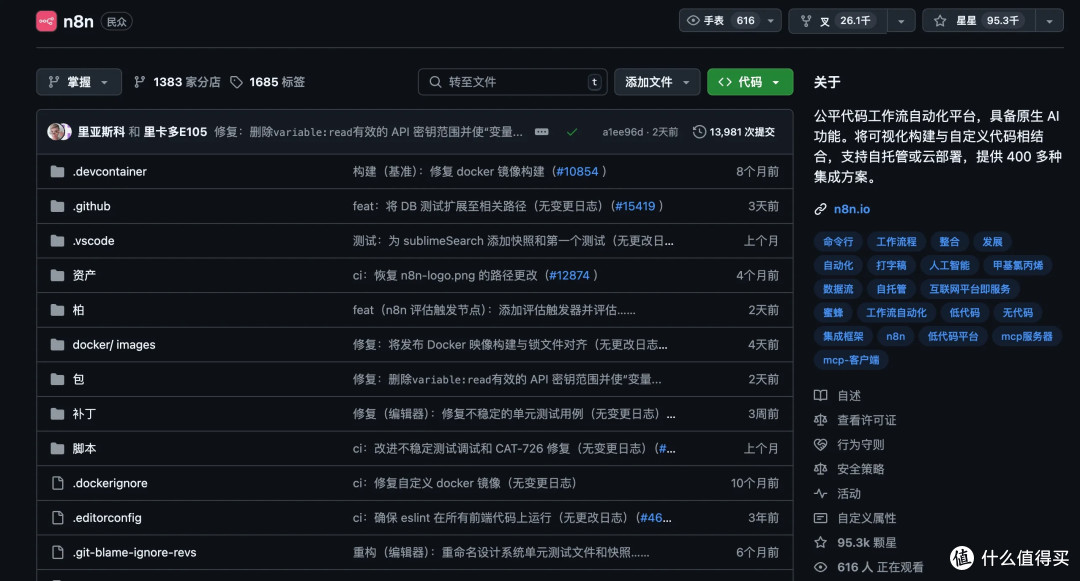Open the .vscode folder icon

57,240
